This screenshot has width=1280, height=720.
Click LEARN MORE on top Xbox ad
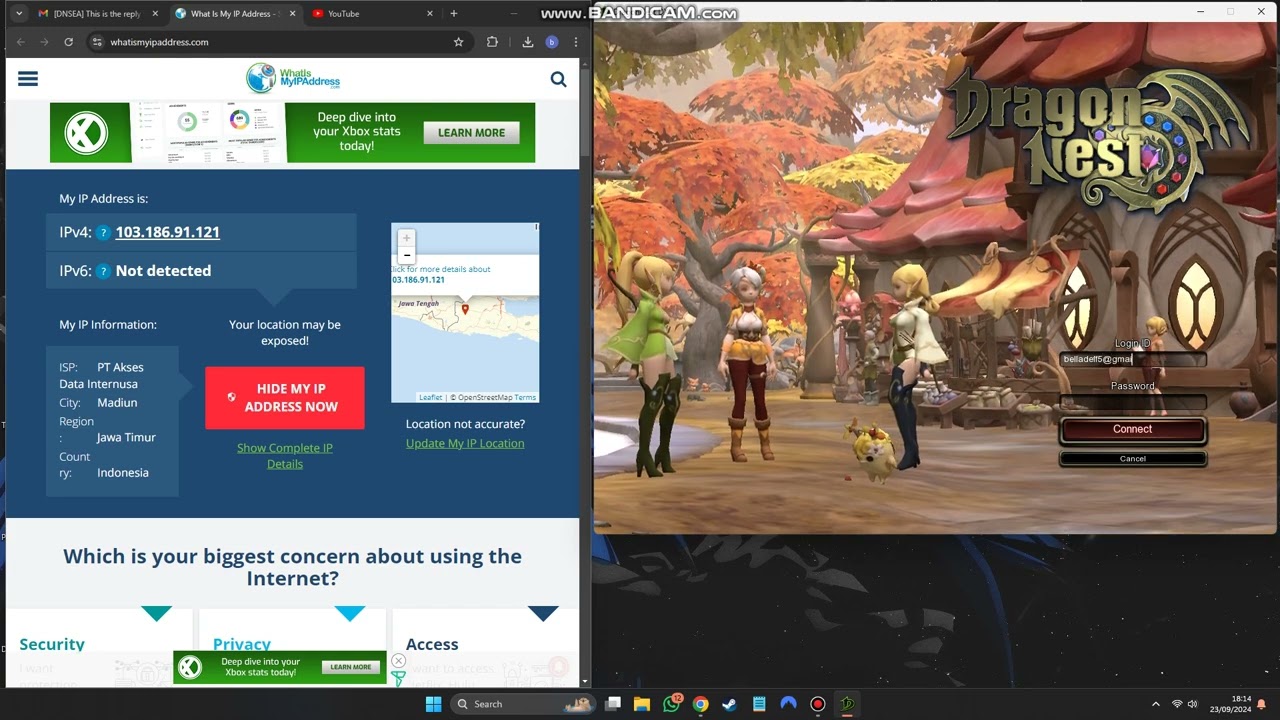click(x=471, y=132)
